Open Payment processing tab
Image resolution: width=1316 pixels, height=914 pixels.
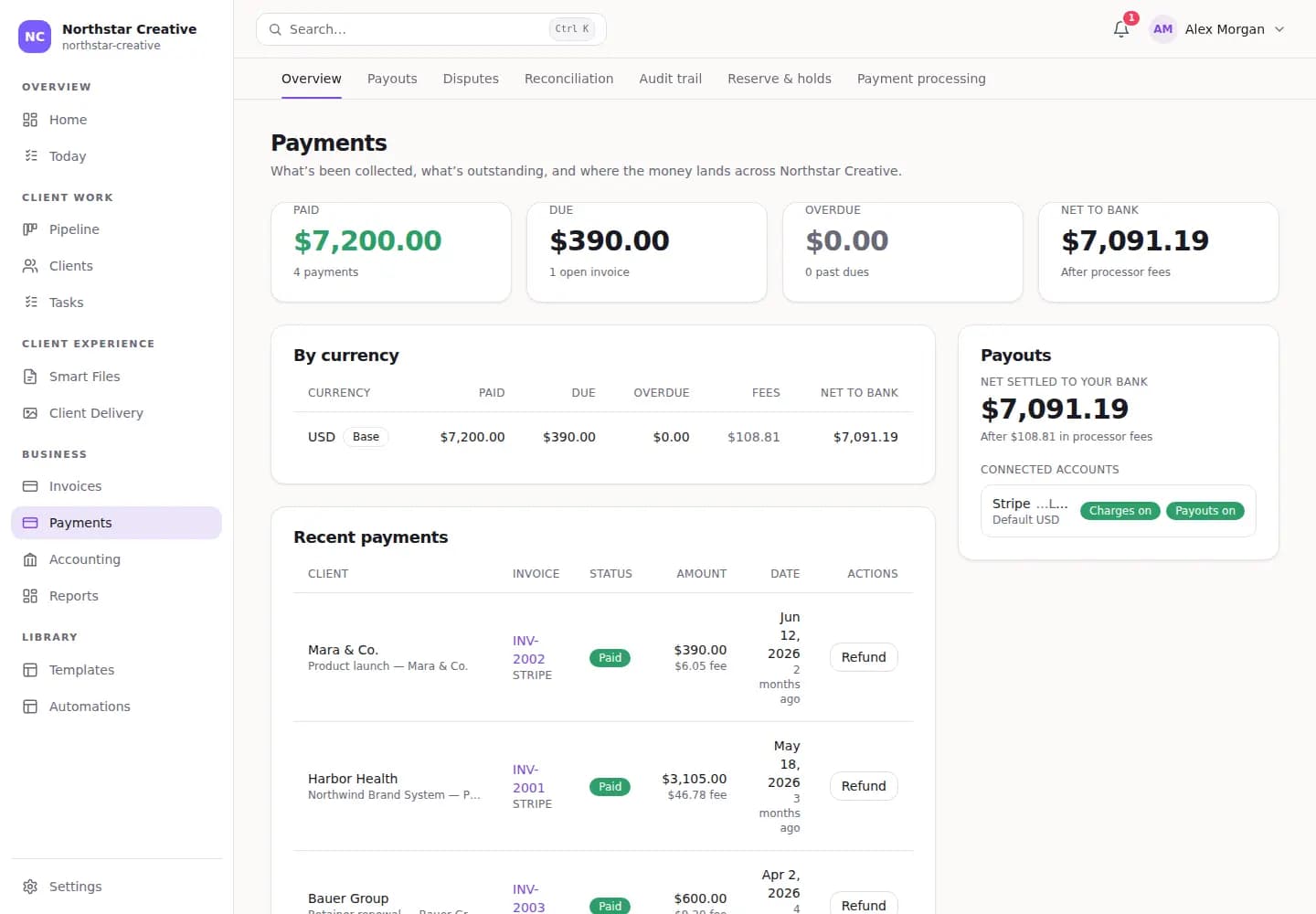point(921,79)
